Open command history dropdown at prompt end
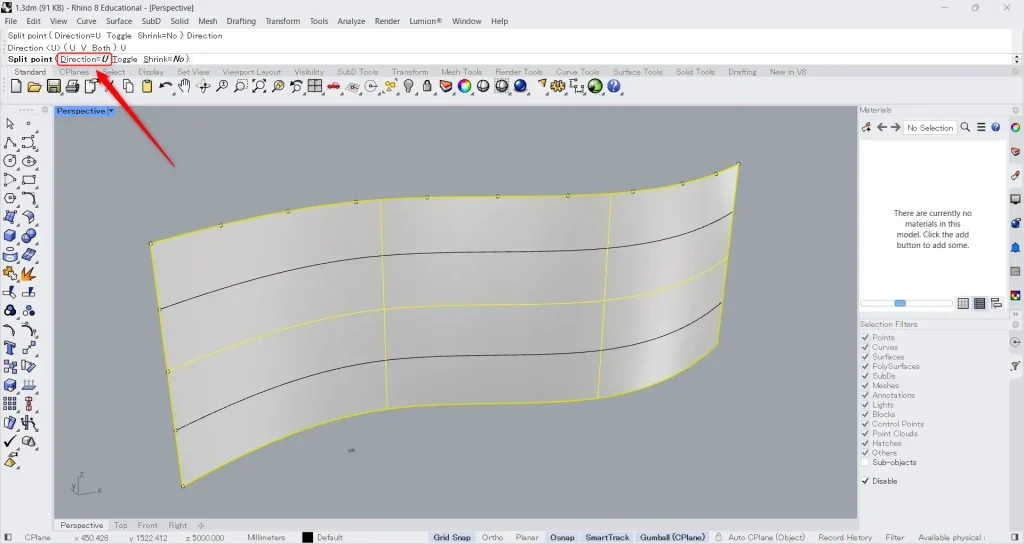This screenshot has width=1024, height=544. pyautogui.click(x=1016, y=59)
